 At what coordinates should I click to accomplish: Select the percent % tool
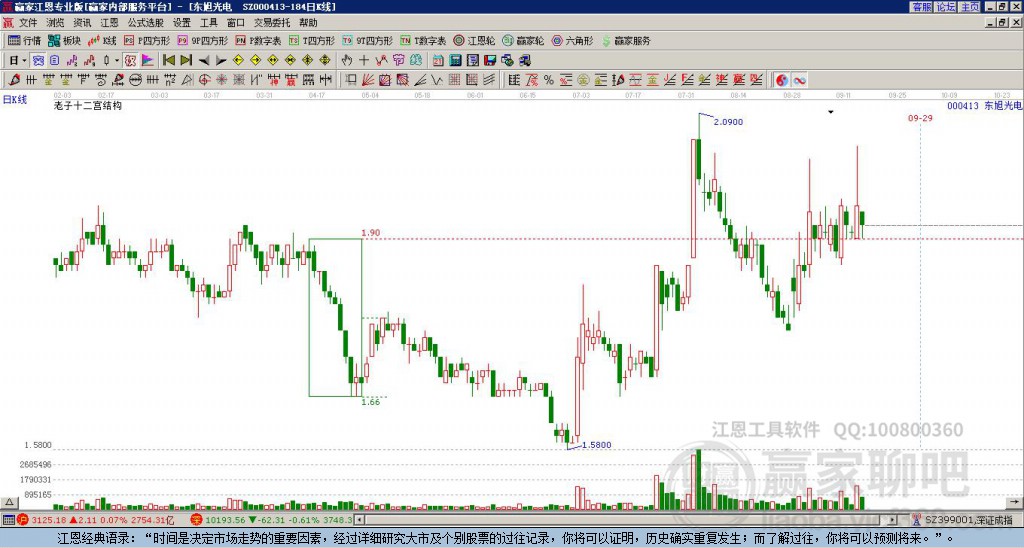point(549,80)
